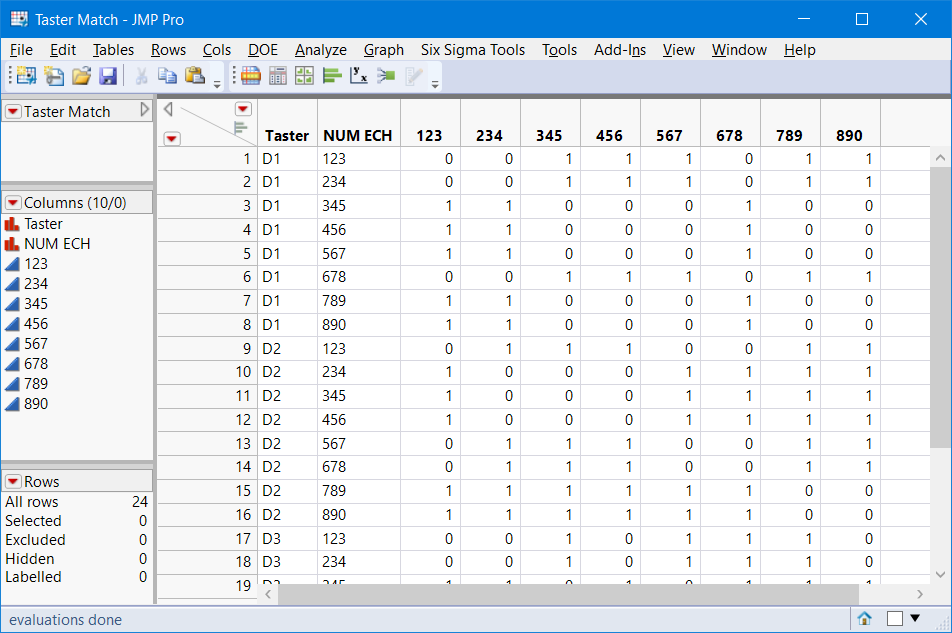Select column 456 in the Columns list

tap(36, 324)
